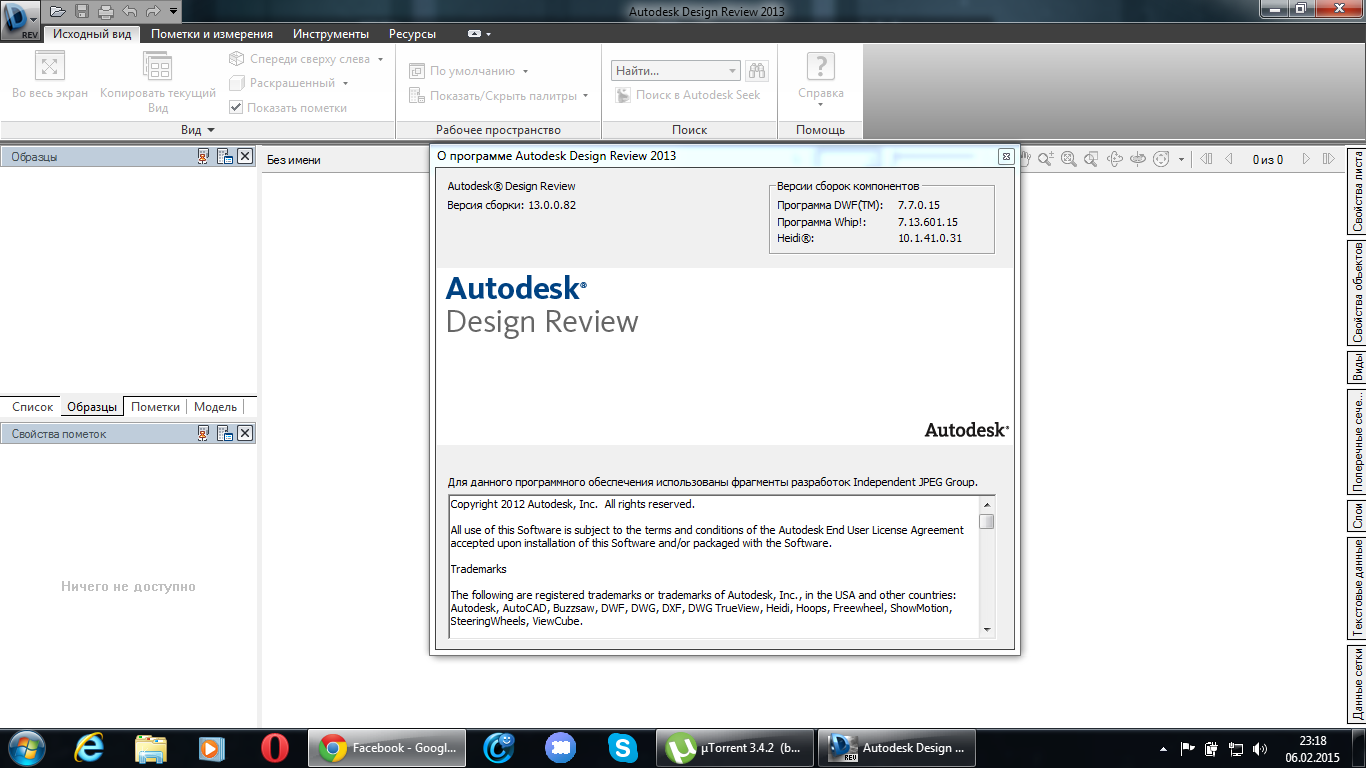
Task: Close the О программе dialog
Action: [1006, 156]
